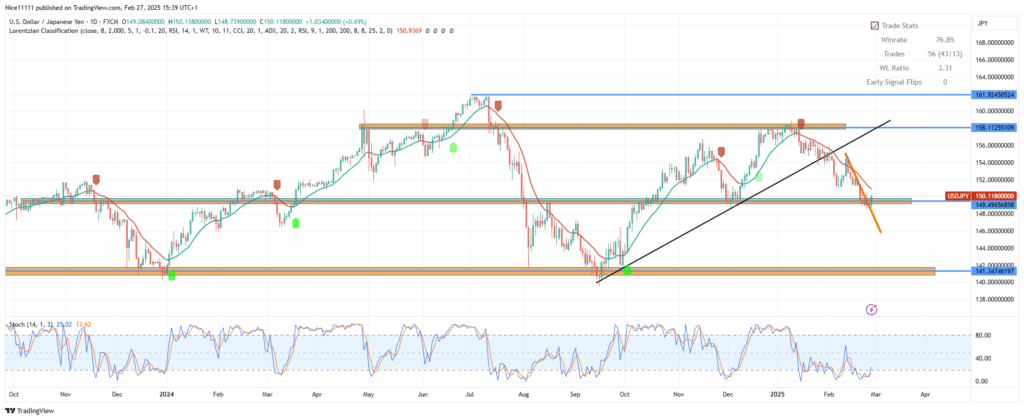The width and height of the screenshot is (1024, 420).
Task: Click the Trade Stats heading
Action: click(x=900, y=25)
